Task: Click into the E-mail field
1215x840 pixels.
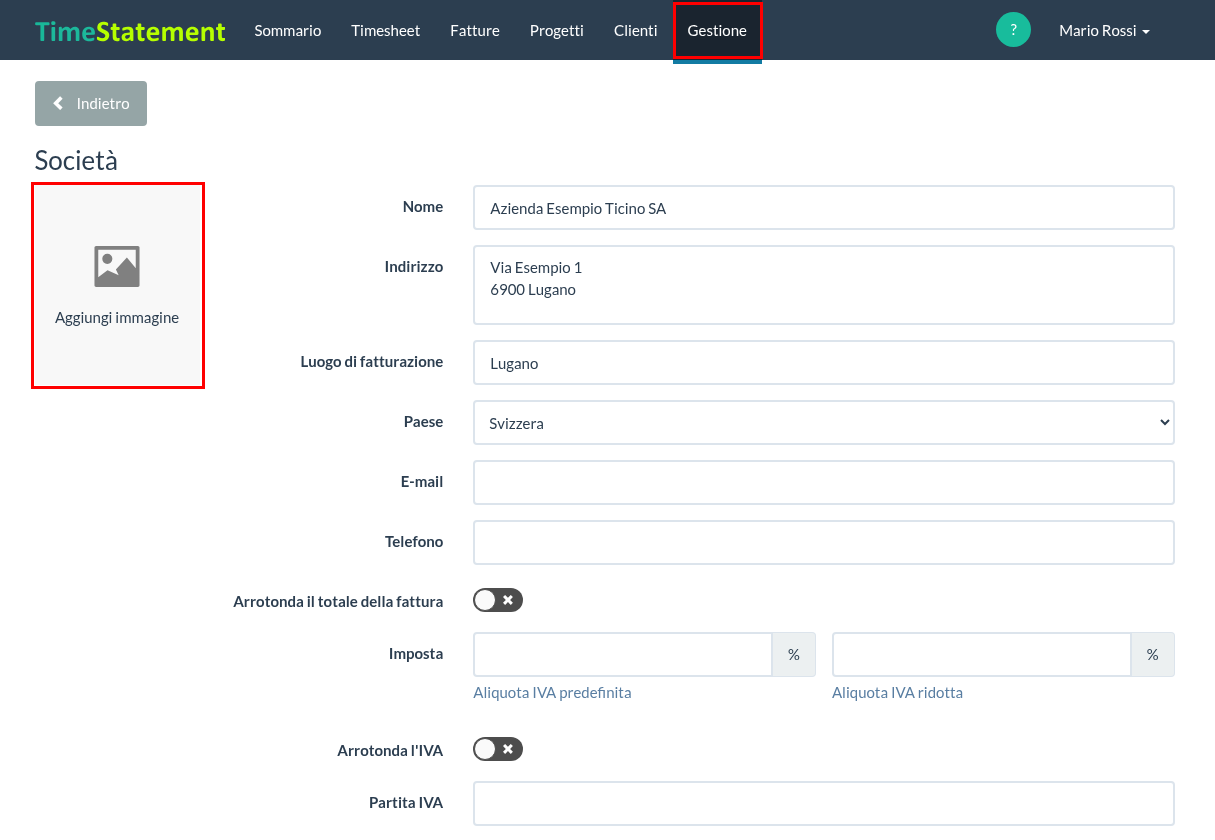Action: (x=824, y=482)
